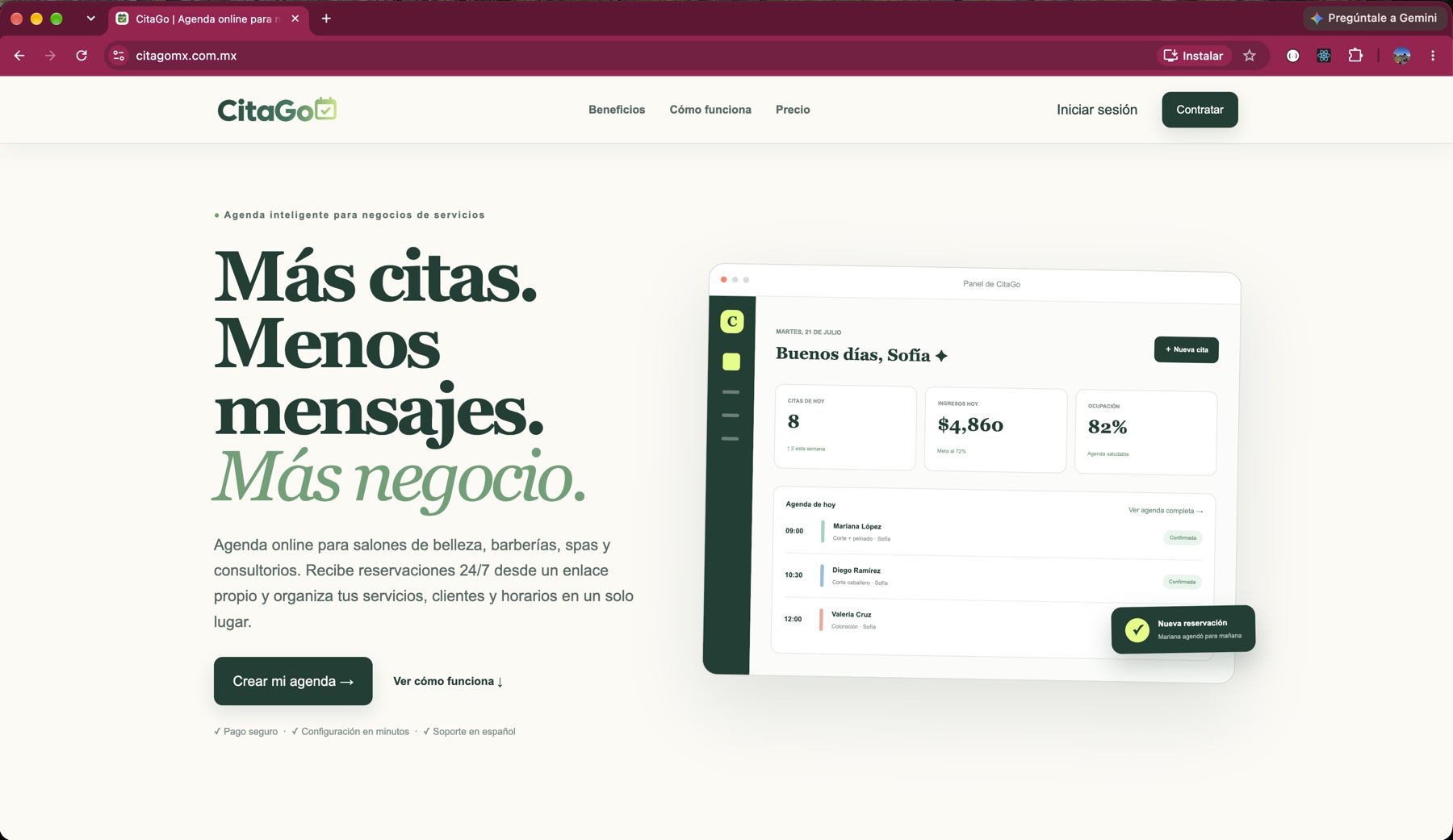Open a new browser tab
The width and height of the screenshot is (1453, 840).
pos(326,19)
